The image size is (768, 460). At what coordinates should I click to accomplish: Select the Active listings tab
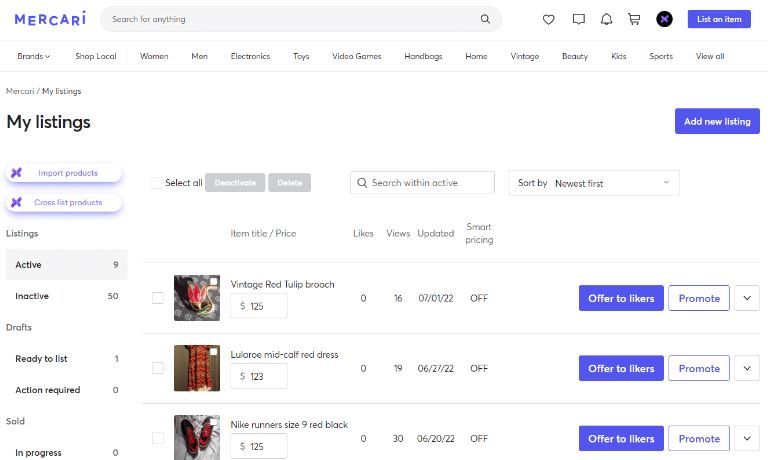pos(67,265)
